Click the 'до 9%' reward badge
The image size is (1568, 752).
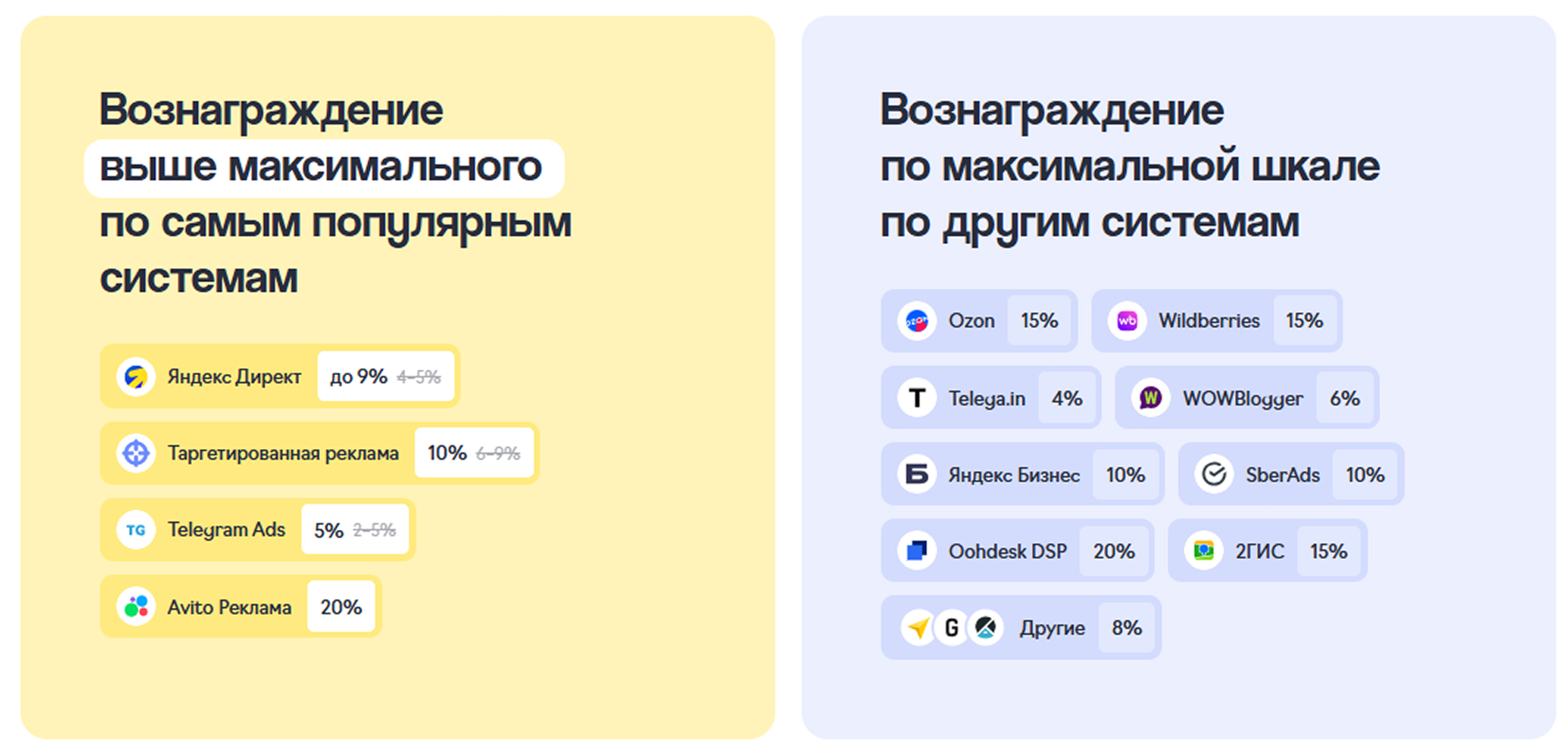[386, 377]
